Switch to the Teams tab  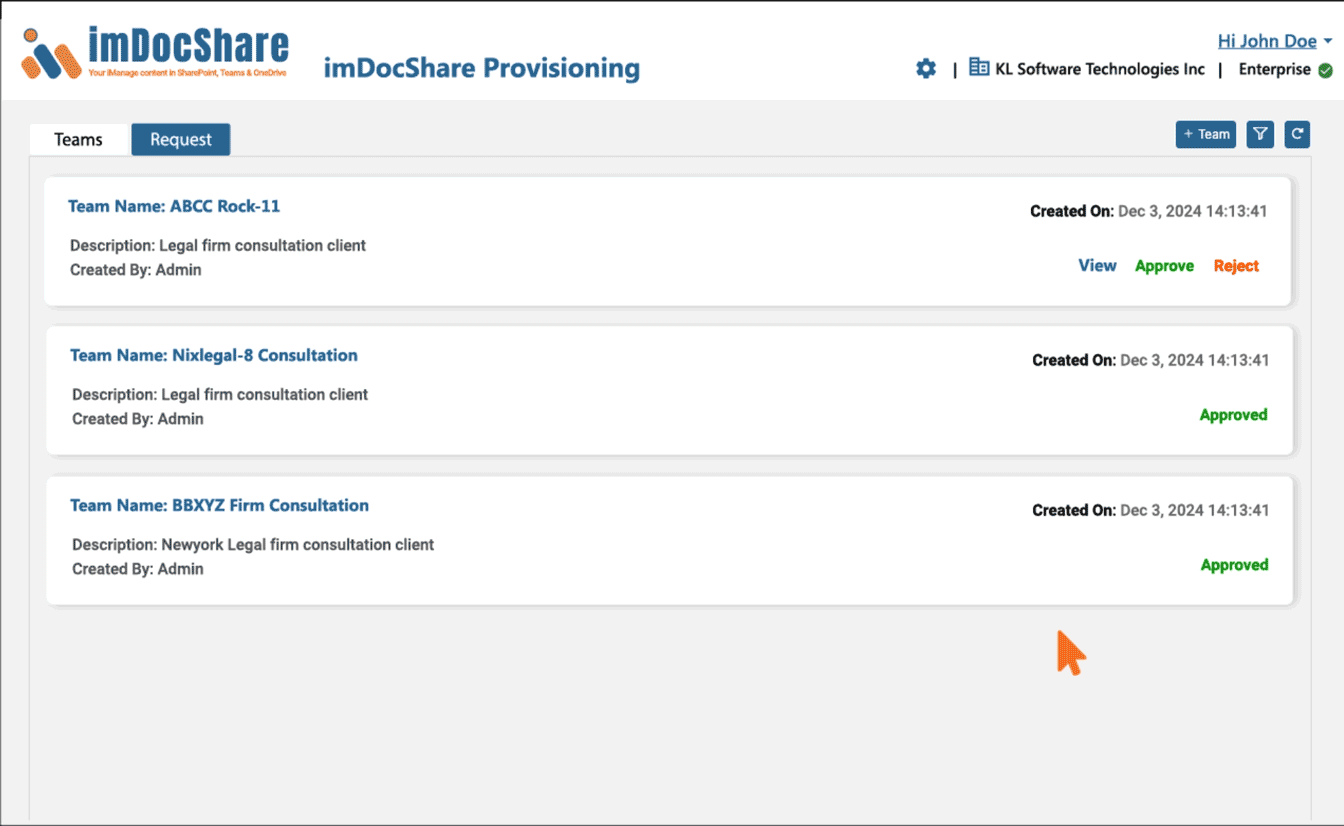tap(78, 139)
